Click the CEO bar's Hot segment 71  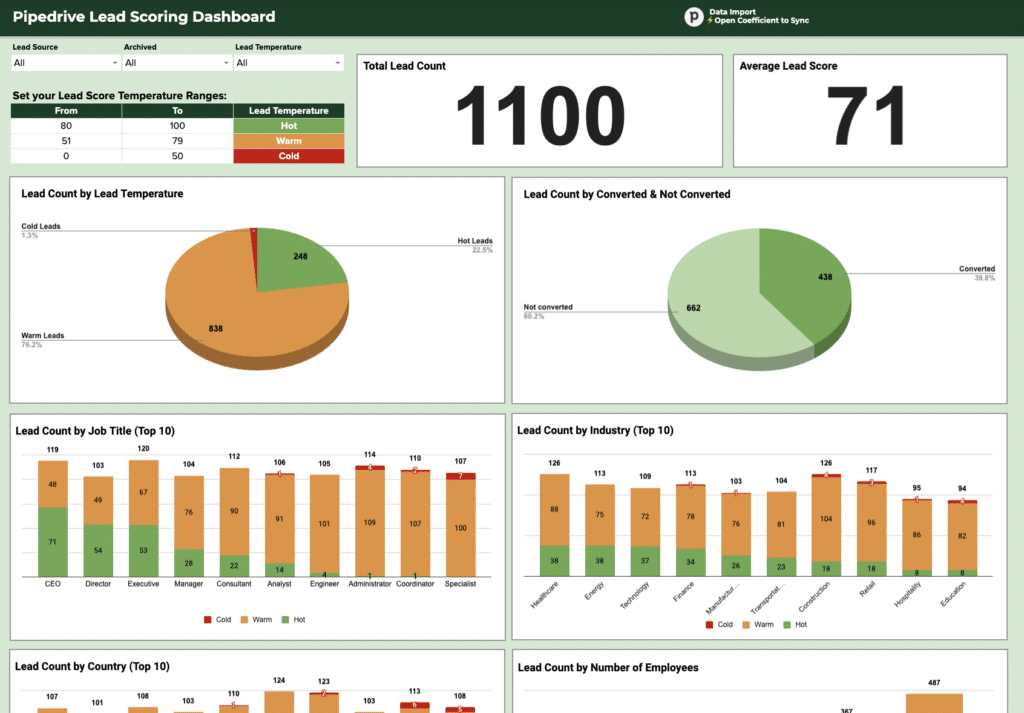click(x=53, y=542)
